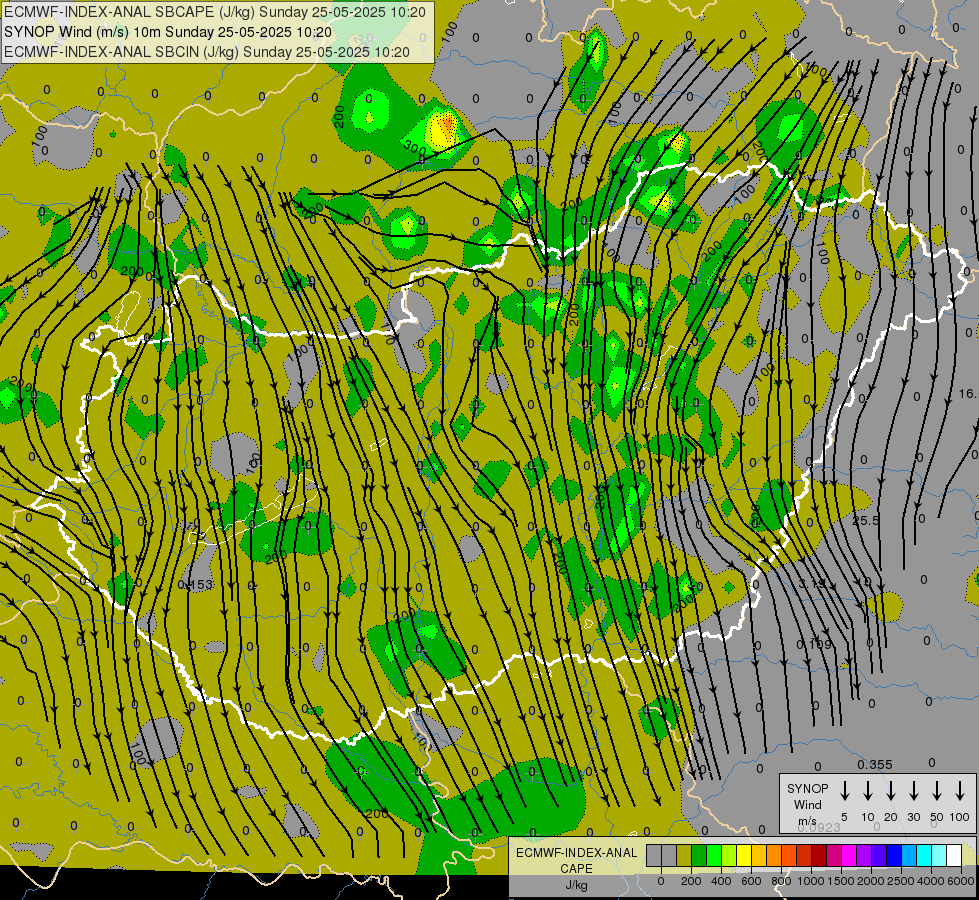
Task: Select the white CAPE swatch
Action: click(x=954, y=855)
